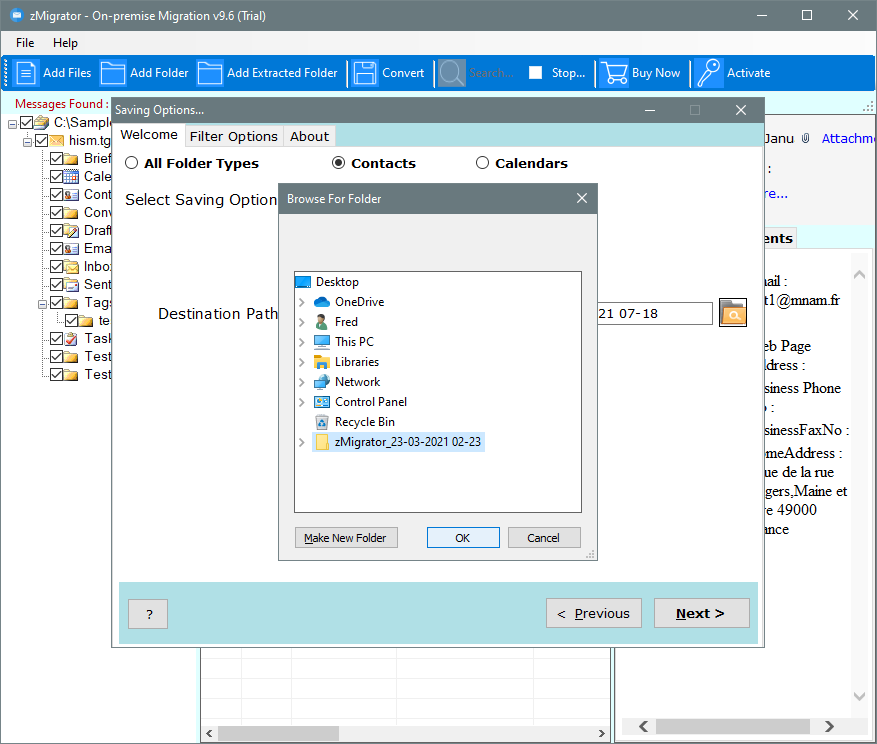Image resolution: width=877 pixels, height=744 pixels.
Task: Open the Help menu
Action: coord(65,43)
